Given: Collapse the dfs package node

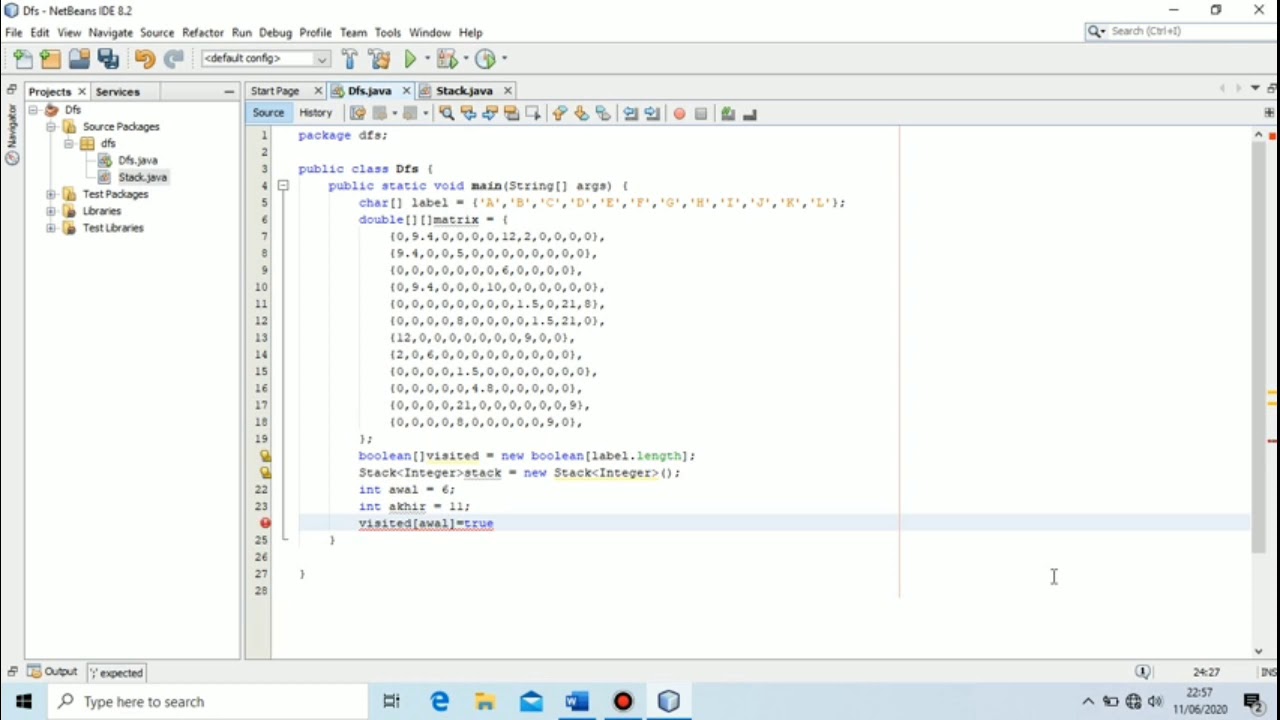Looking at the screenshot, I should pos(69,144).
